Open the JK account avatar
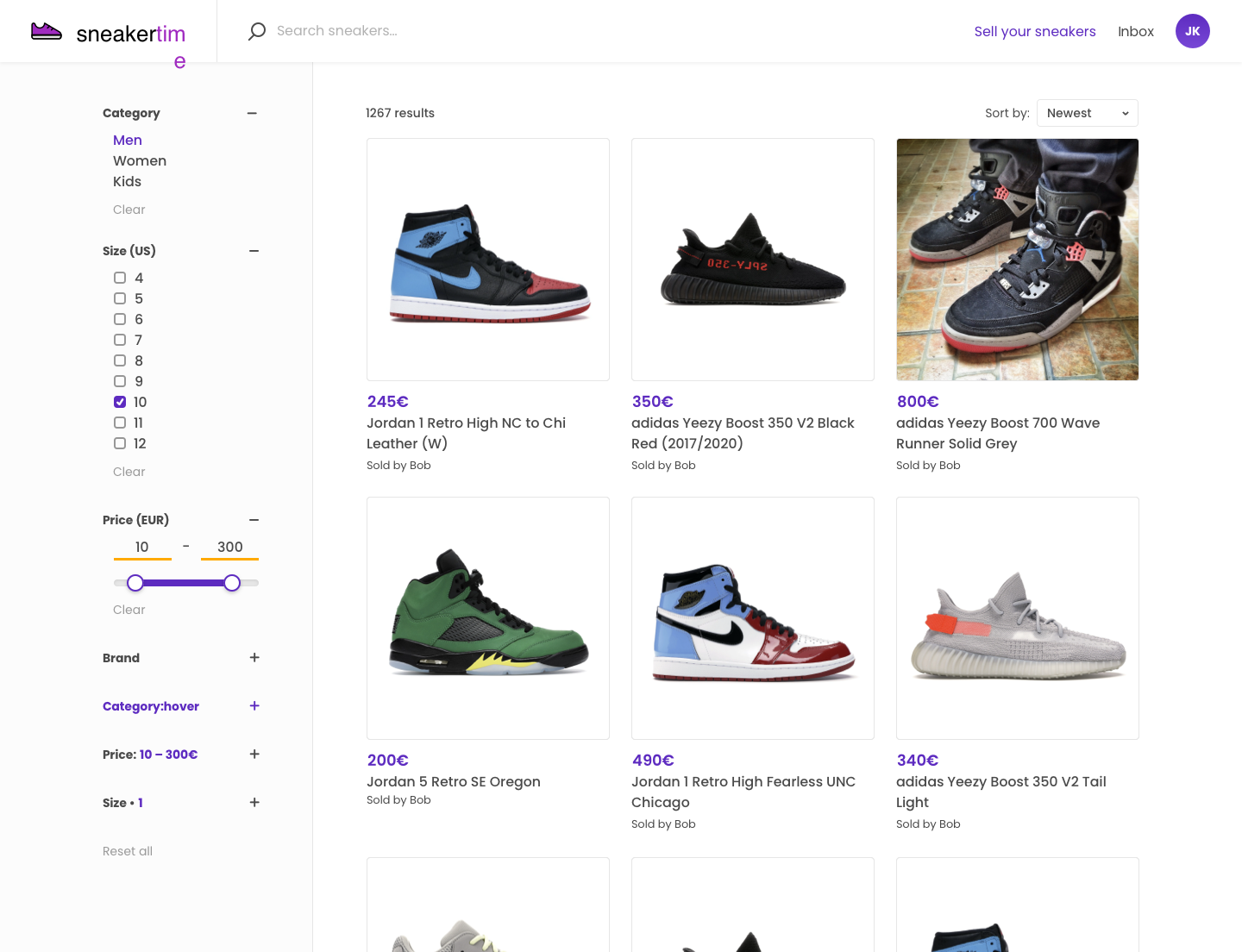The width and height of the screenshot is (1242, 952). [x=1193, y=31]
